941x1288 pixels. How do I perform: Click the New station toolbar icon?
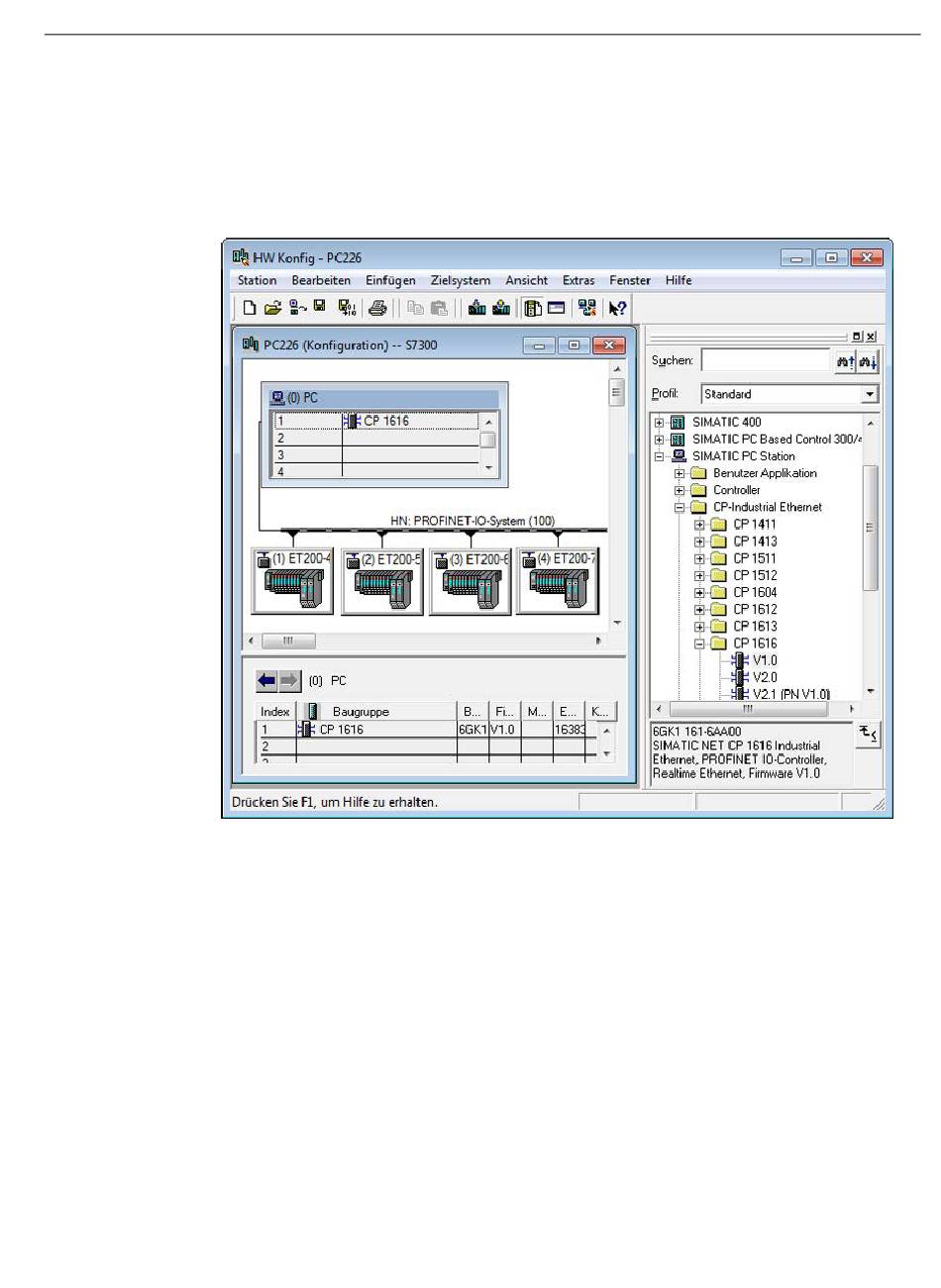pyautogui.click(x=250, y=308)
